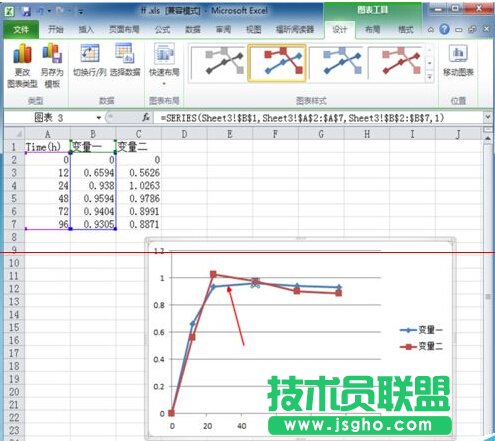Expand the formula bar using right arrow
This screenshot has height=441, width=495.
click(487, 117)
